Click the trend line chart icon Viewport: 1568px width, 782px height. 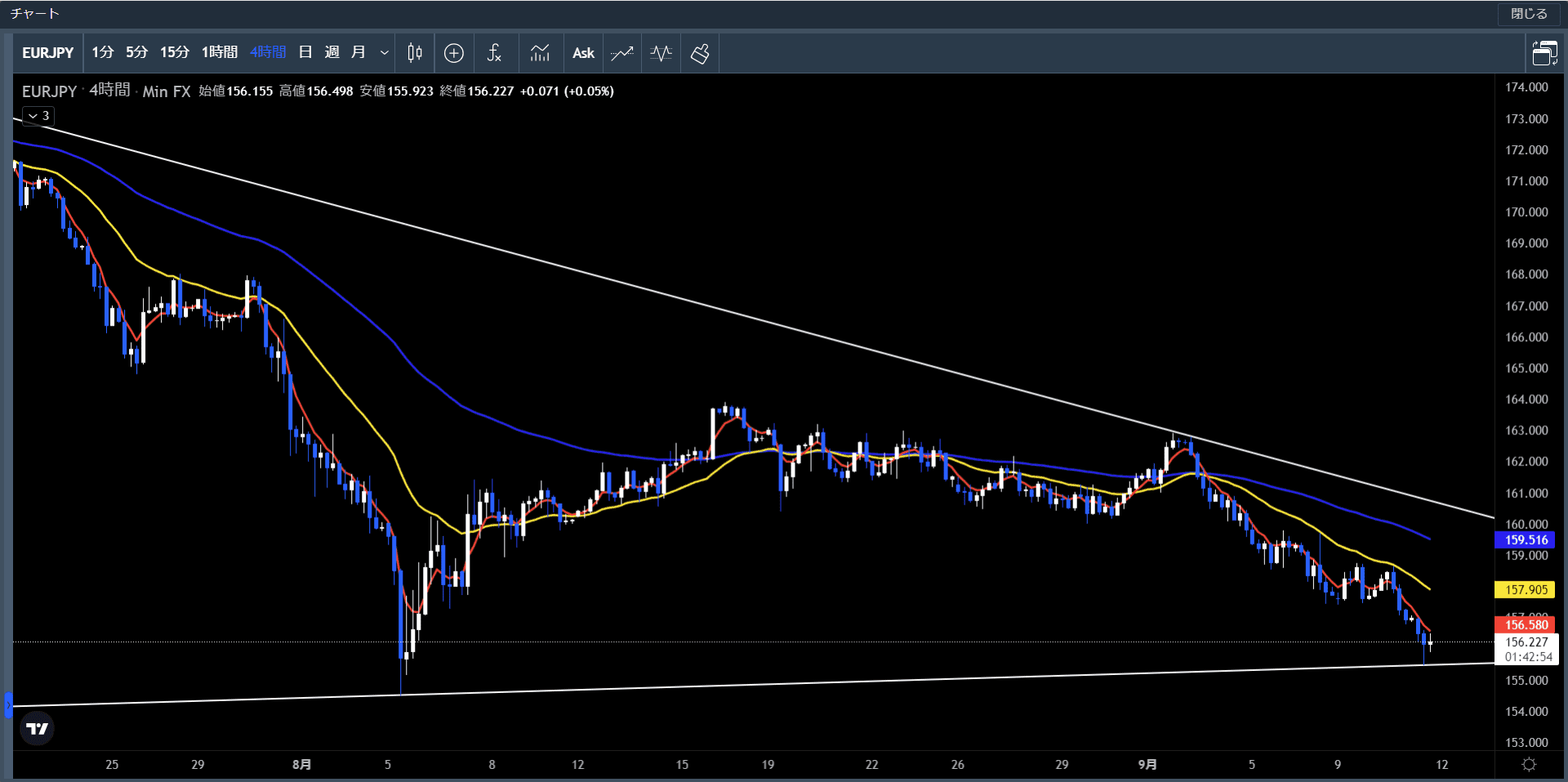click(x=622, y=53)
